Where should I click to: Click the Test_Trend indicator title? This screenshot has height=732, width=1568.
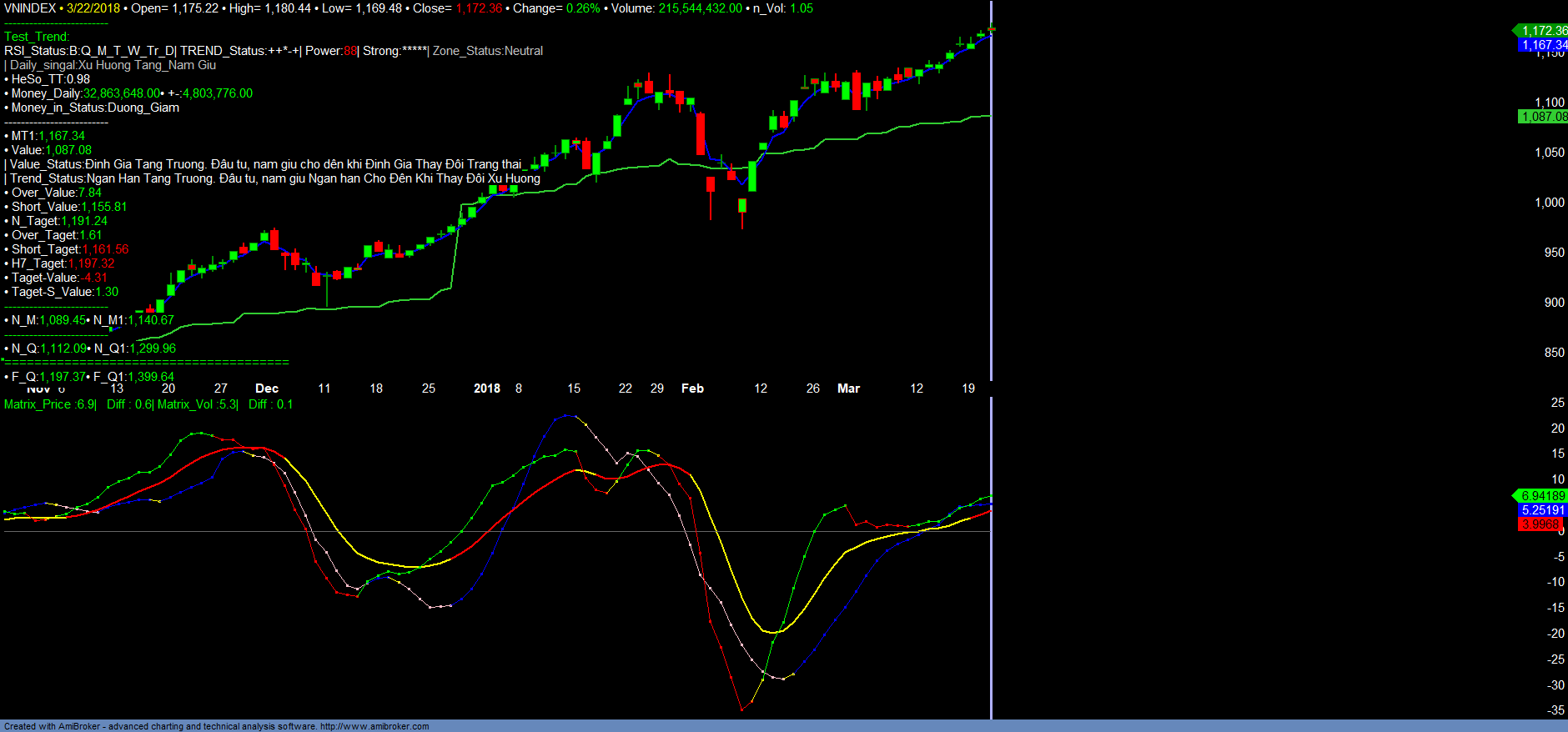37,37
